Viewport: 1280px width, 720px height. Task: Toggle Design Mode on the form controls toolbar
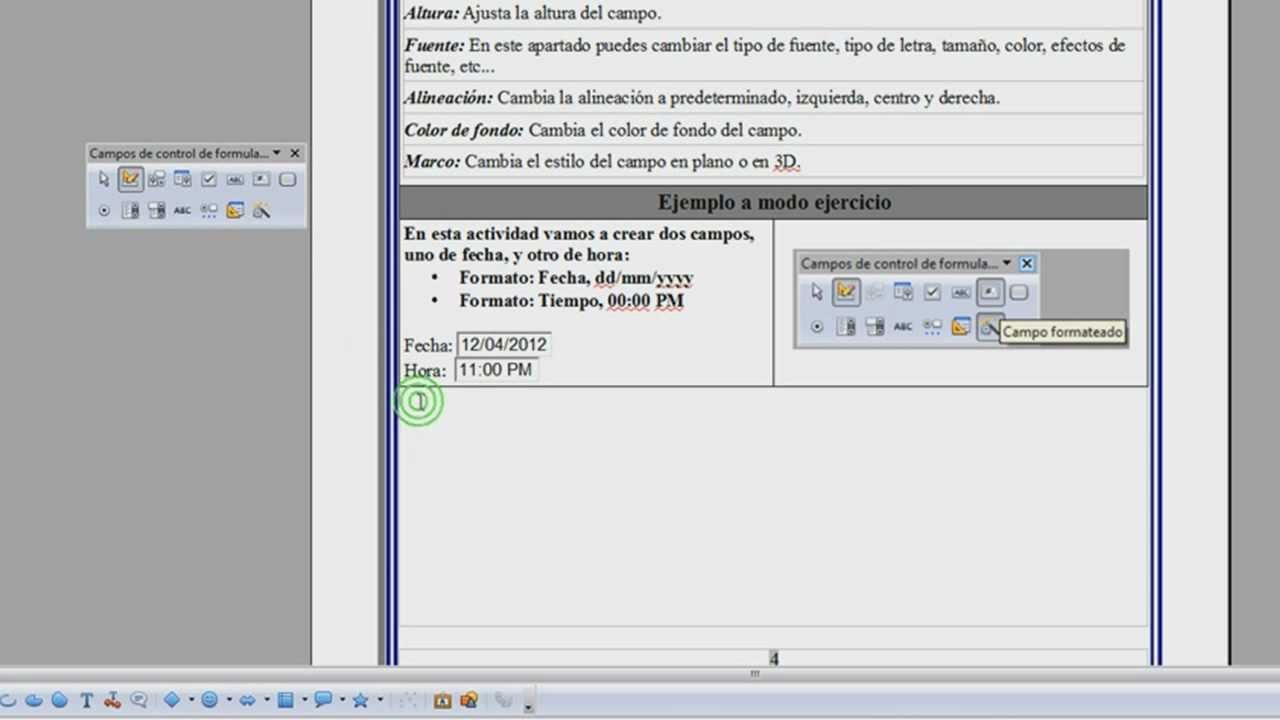pos(130,180)
